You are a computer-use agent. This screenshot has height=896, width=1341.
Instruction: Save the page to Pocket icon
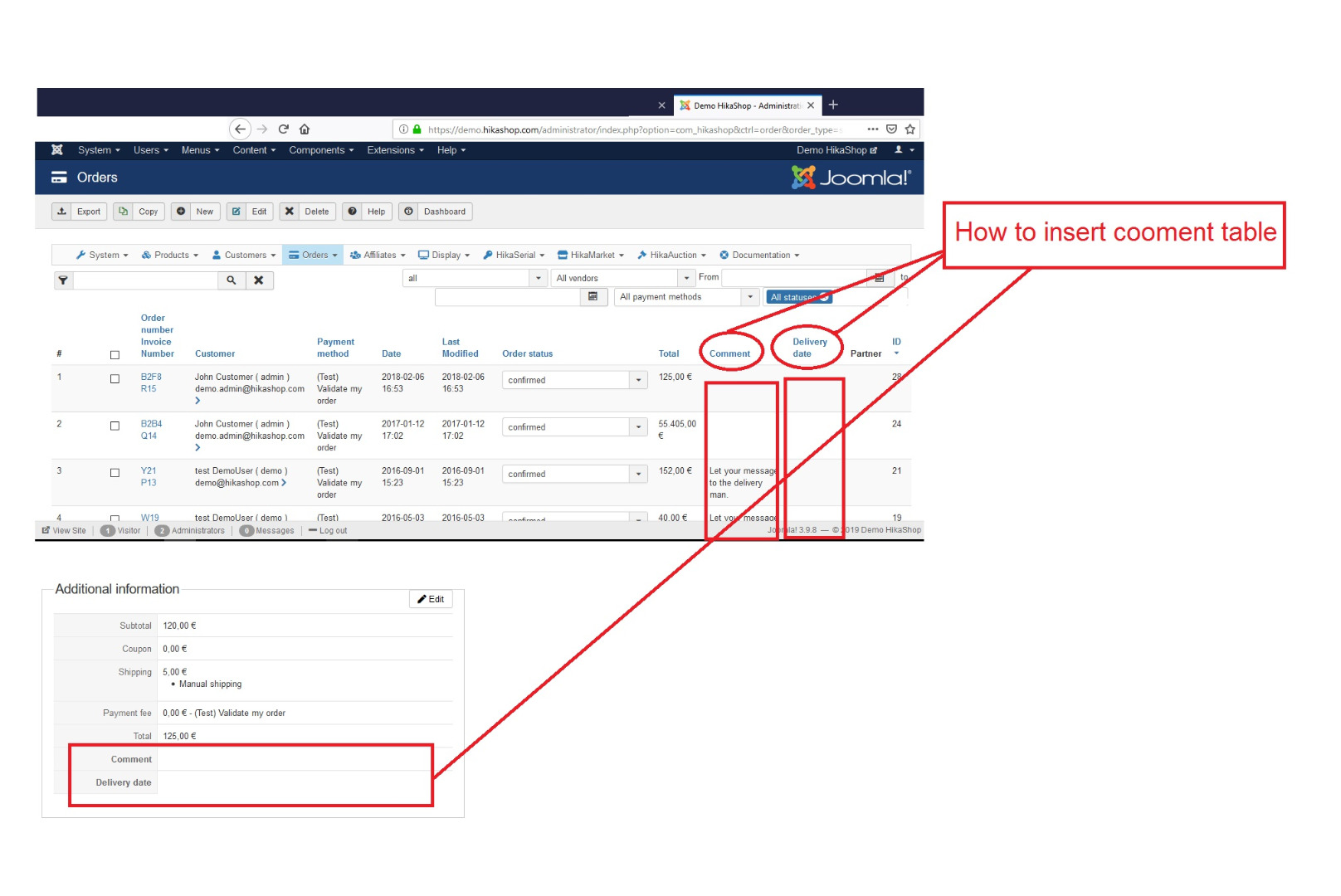pyautogui.click(x=891, y=129)
